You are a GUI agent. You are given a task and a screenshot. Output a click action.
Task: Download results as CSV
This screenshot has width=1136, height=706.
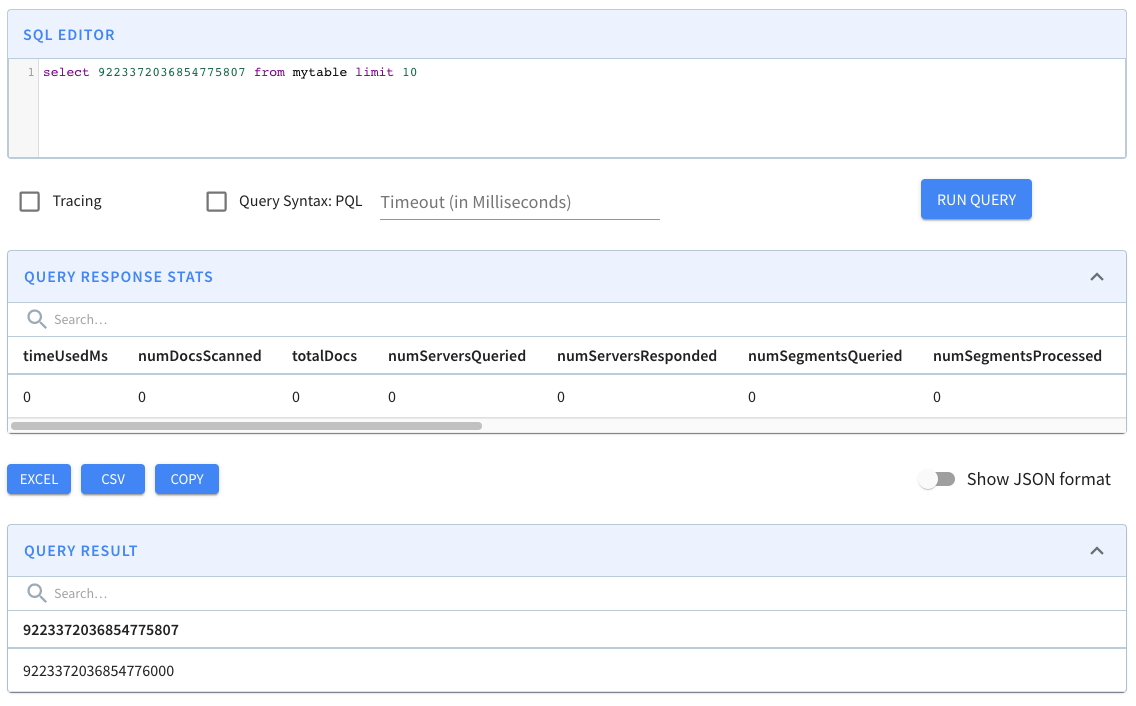coord(113,479)
